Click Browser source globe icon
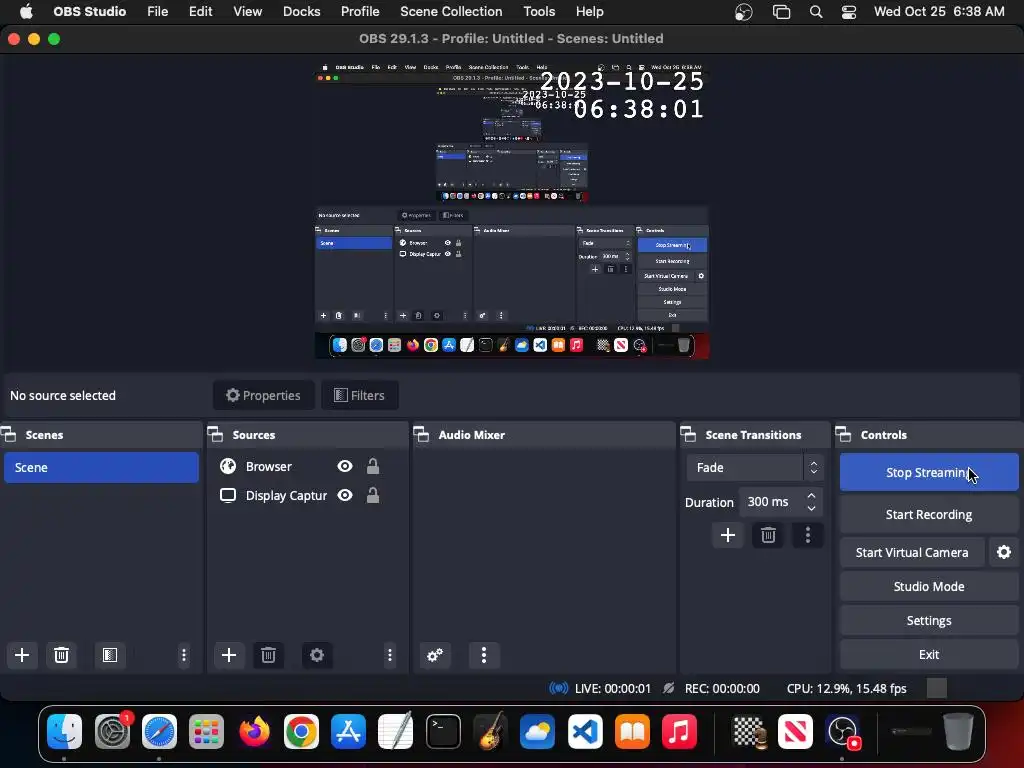 pos(228,466)
